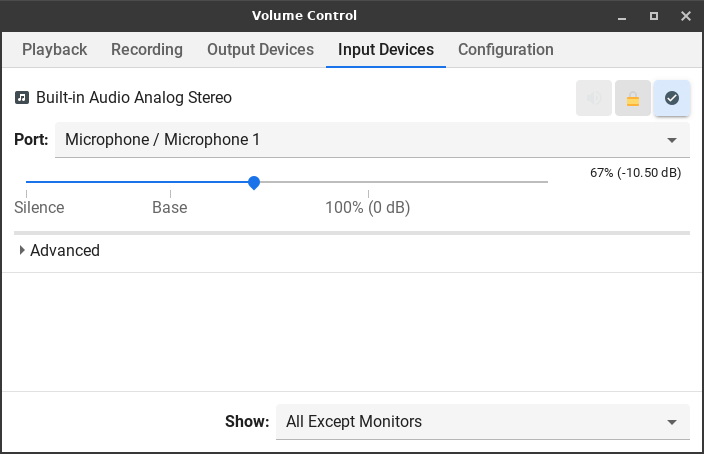Click the Port combo box arrow
Image resolution: width=704 pixels, height=454 pixels.
(x=672, y=140)
